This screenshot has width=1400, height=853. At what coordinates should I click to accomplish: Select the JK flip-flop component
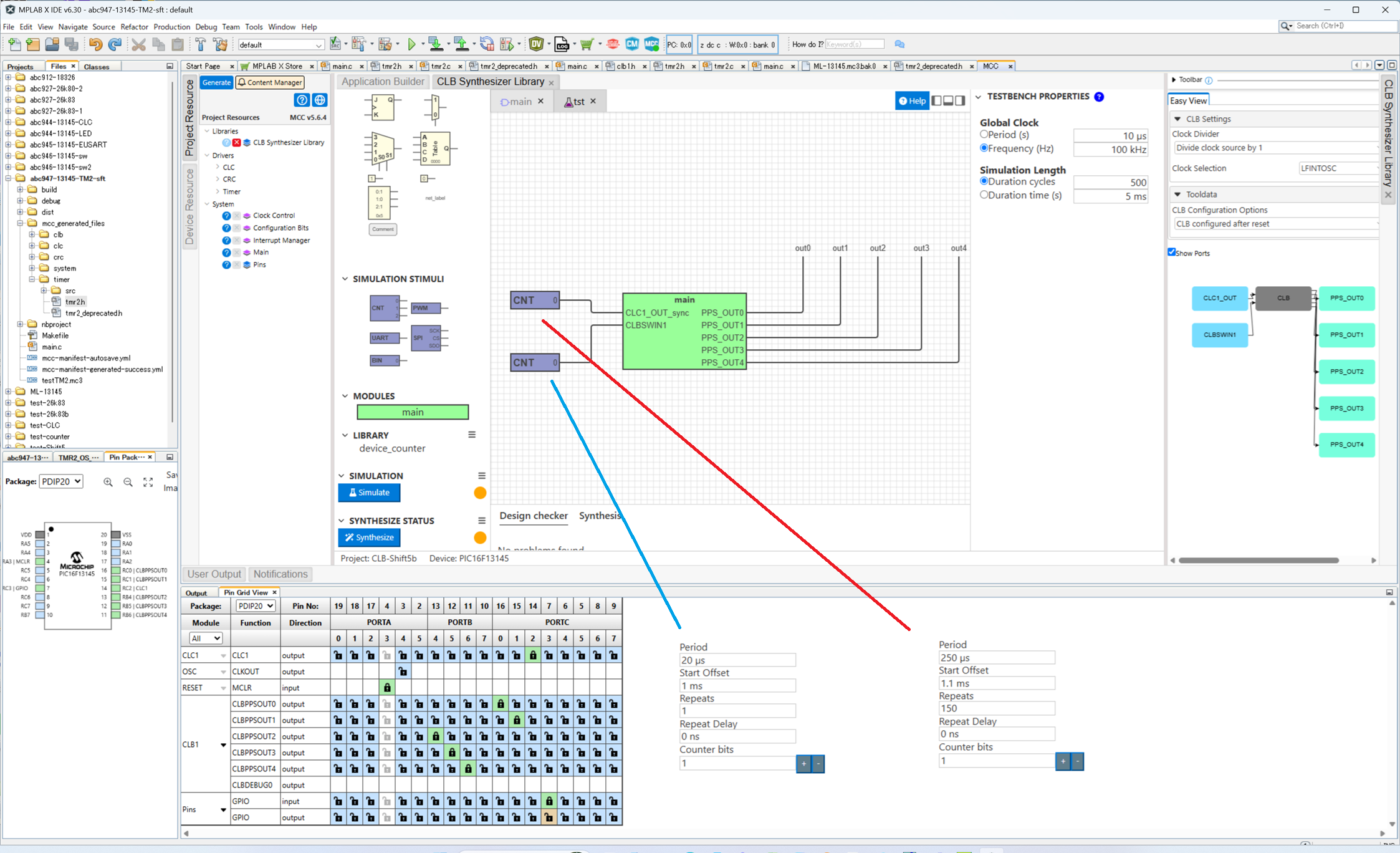point(383,107)
